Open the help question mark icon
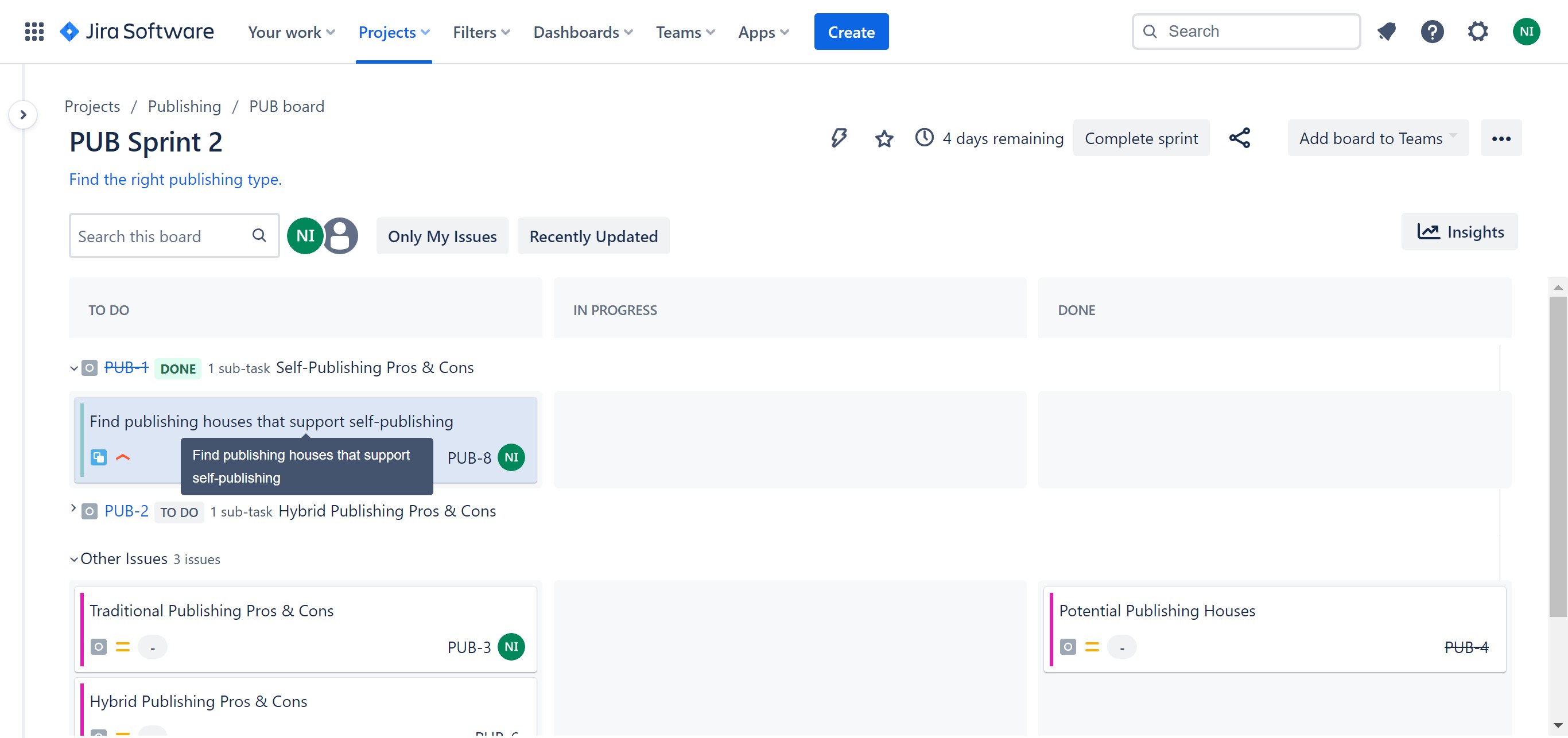Screen dimensions: 1568x738 [x=1431, y=32]
